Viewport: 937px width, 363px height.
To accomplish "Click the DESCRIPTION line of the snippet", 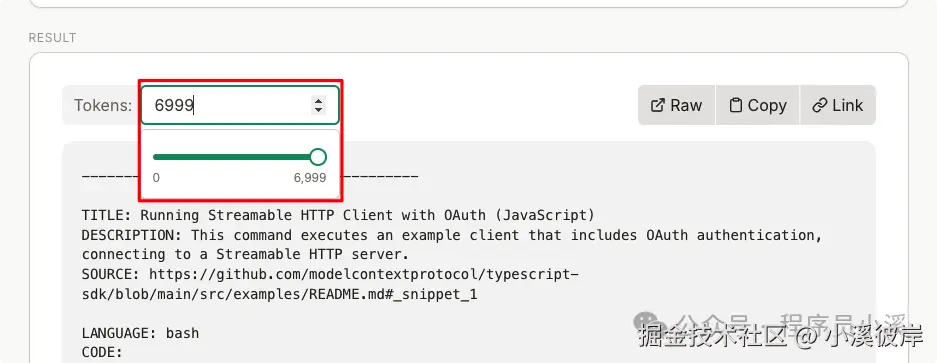I will pos(452,235).
